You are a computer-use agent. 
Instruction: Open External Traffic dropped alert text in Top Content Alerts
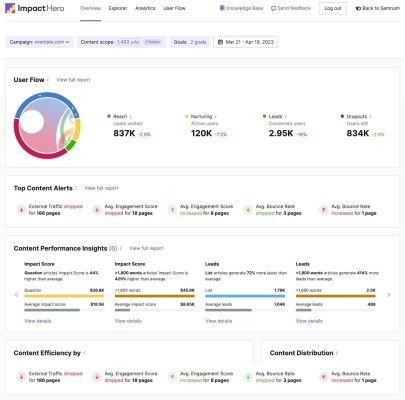[56, 210]
